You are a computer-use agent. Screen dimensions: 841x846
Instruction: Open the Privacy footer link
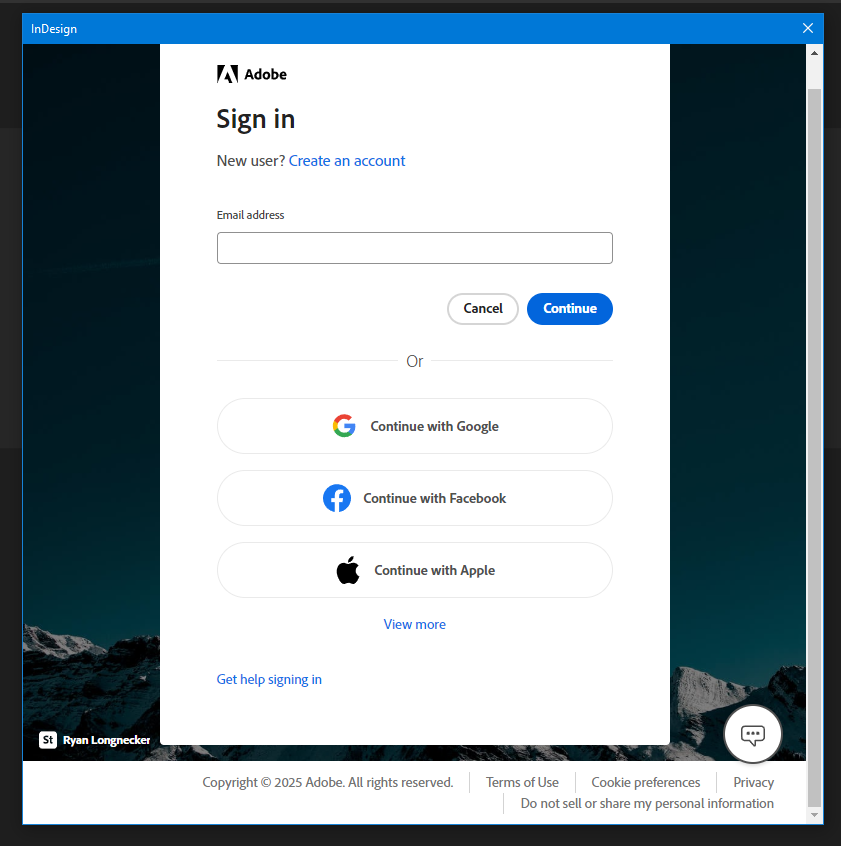[x=754, y=782]
